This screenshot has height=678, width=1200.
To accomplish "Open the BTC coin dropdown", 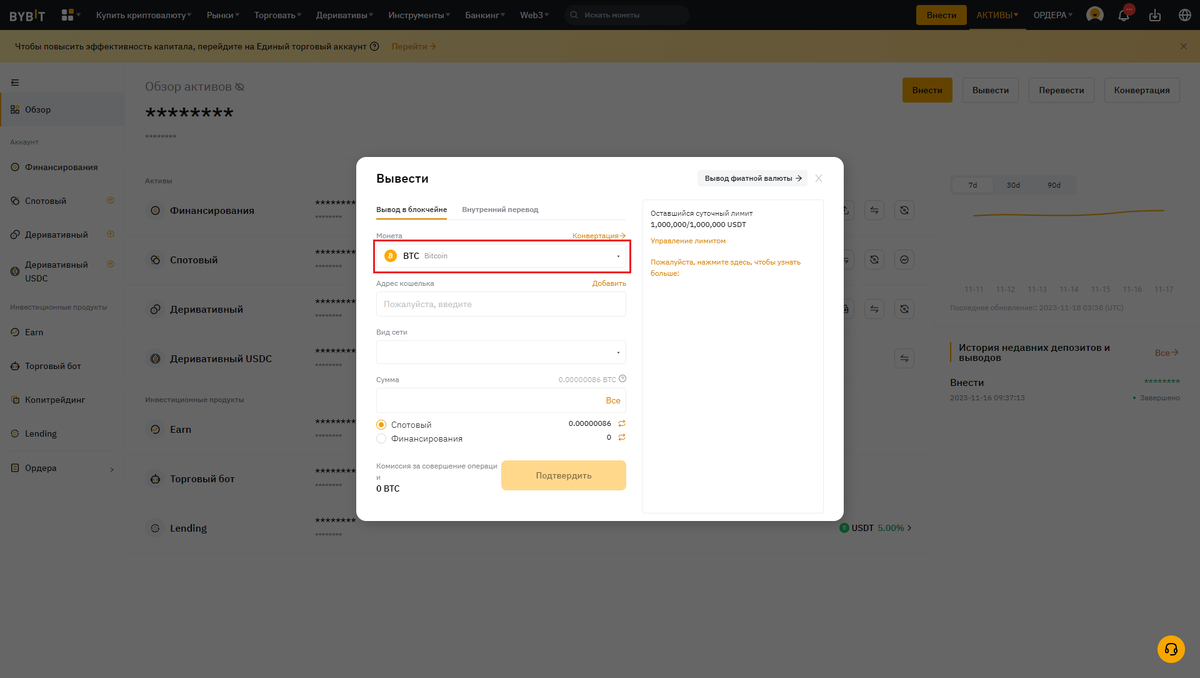I will click(502, 256).
